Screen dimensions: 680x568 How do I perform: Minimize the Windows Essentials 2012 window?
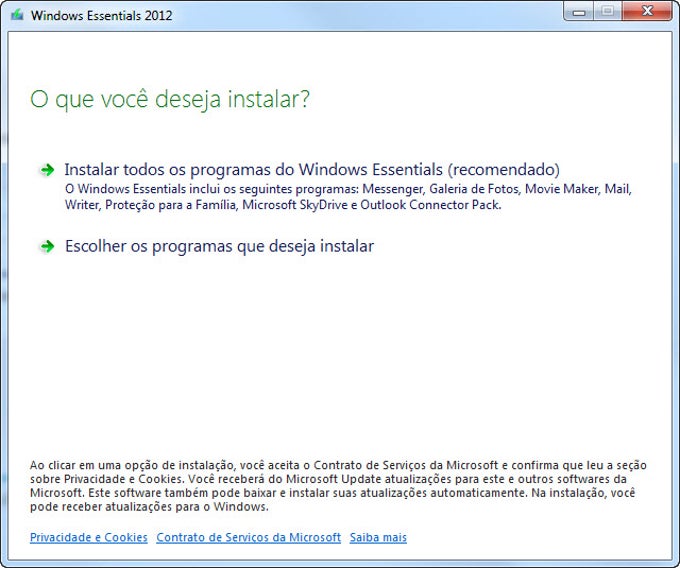tap(579, 12)
